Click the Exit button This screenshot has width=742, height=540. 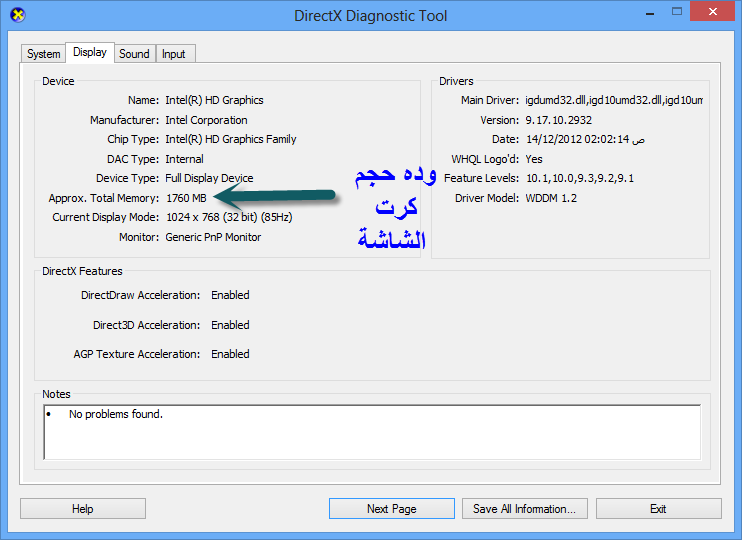point(658,509)
